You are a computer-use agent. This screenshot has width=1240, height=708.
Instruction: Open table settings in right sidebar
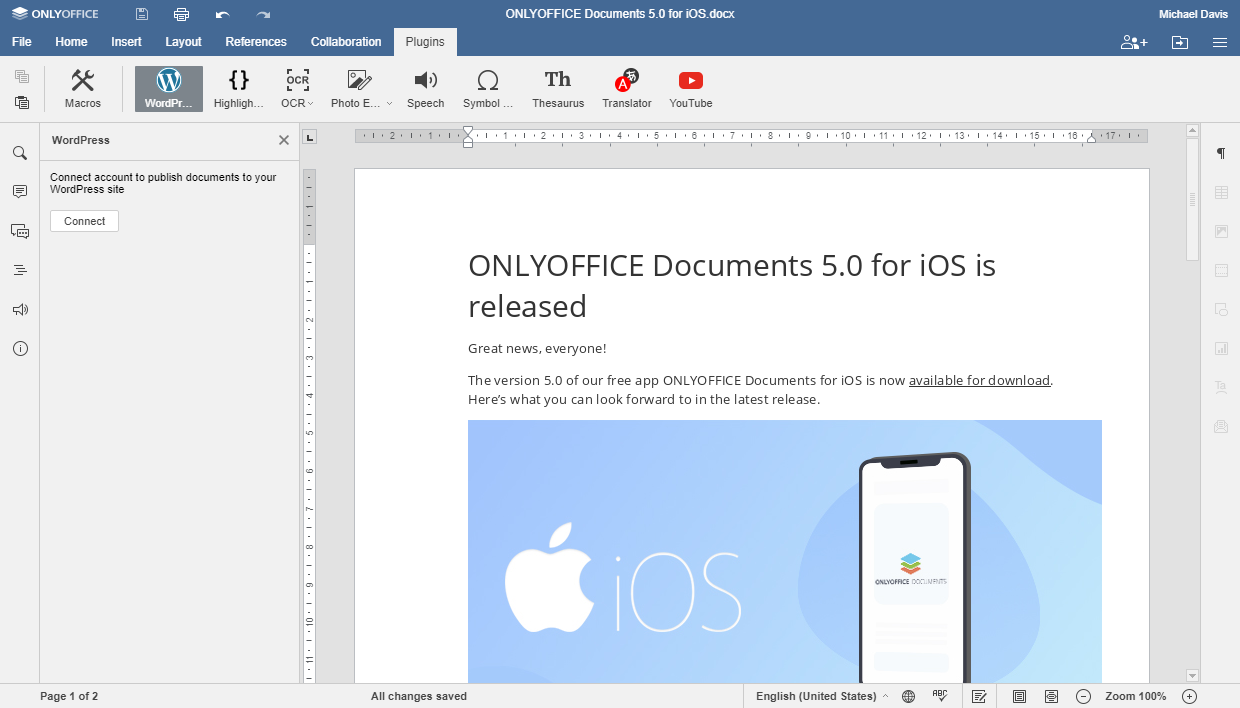1221,192
